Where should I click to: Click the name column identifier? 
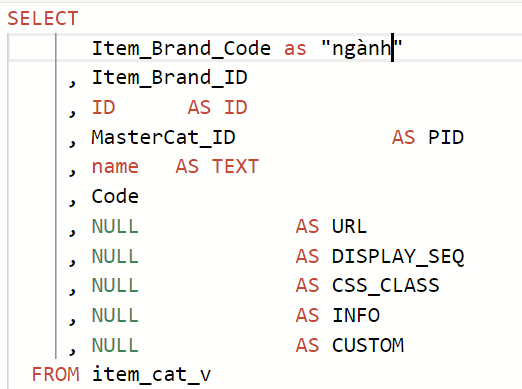tap(115, 167)
